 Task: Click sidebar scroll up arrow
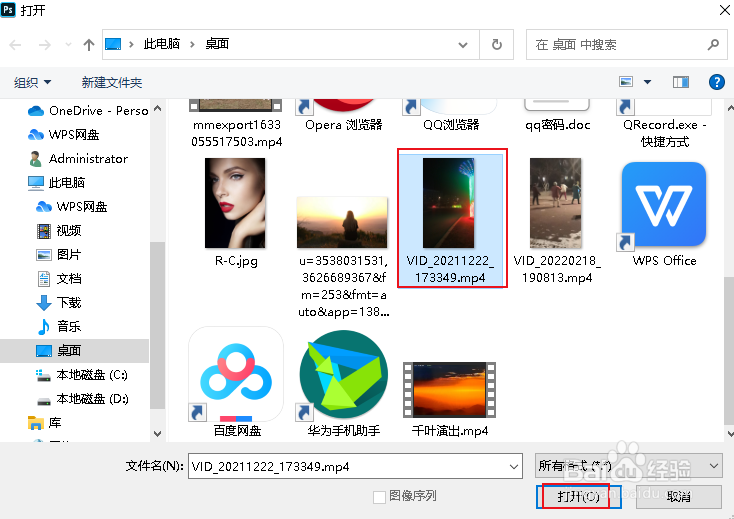(158, 108)
